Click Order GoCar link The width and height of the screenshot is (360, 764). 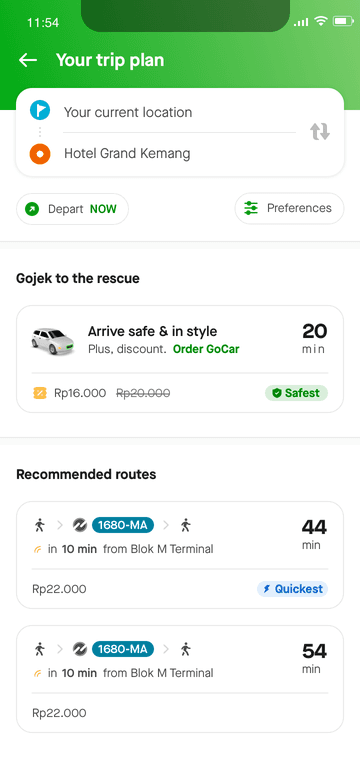pos(206,349)
